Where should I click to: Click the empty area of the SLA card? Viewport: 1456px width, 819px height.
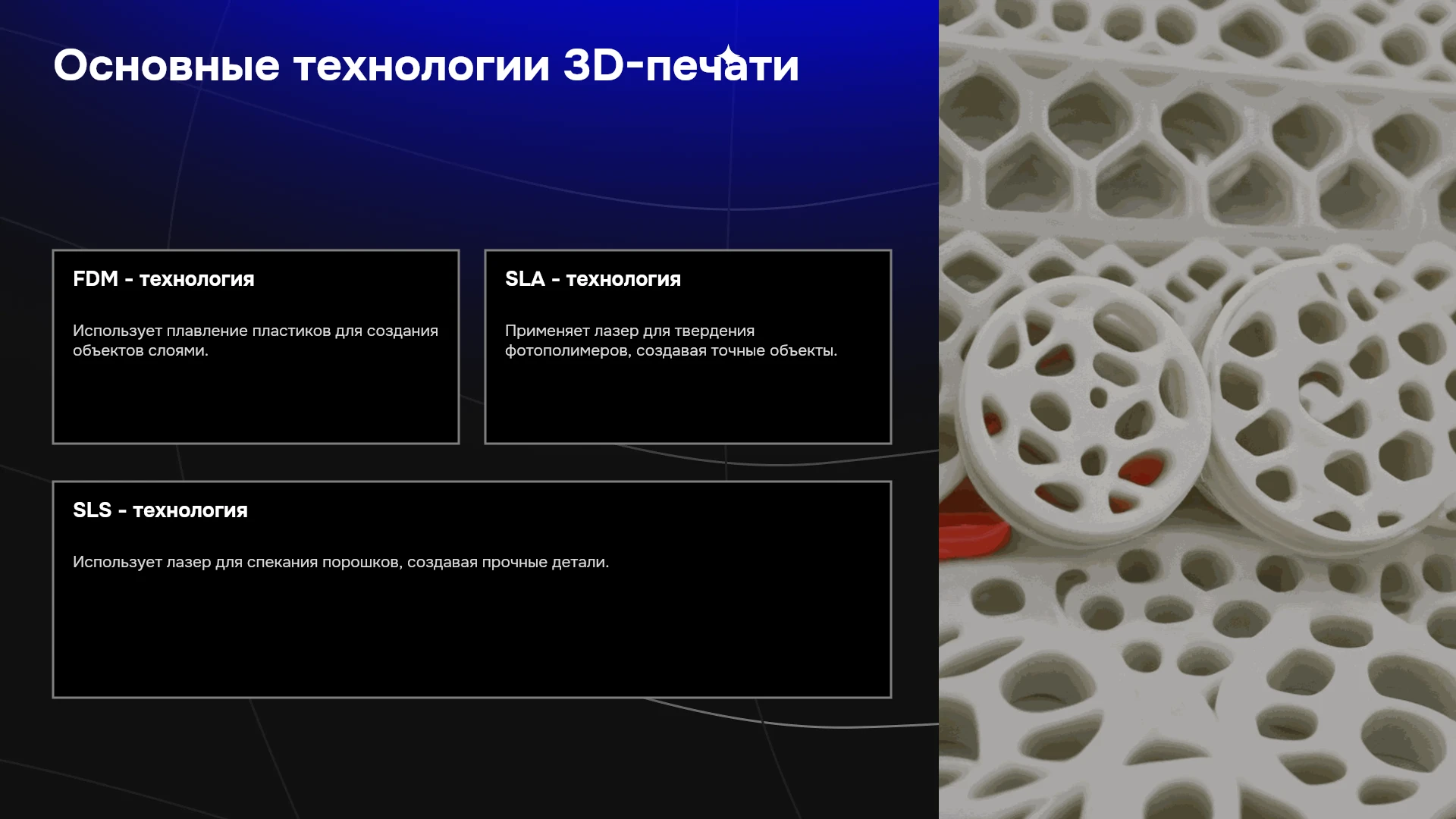[x=688, y=402]
